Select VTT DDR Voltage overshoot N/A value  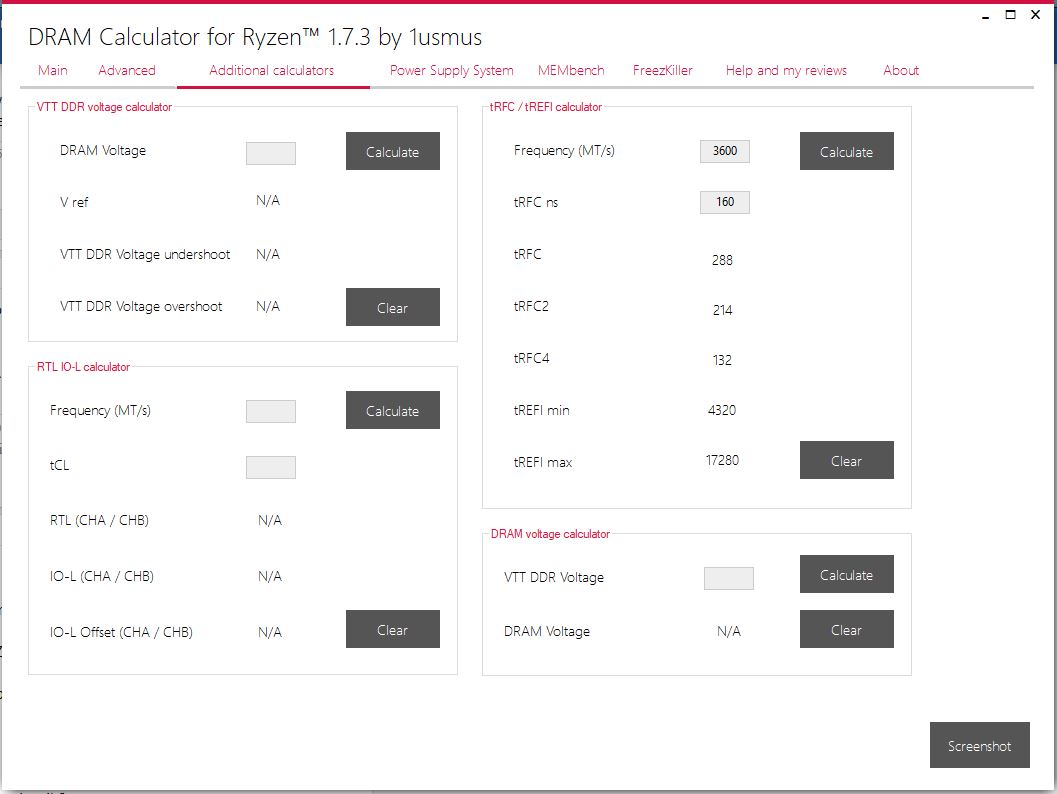(x=268, y=306)
